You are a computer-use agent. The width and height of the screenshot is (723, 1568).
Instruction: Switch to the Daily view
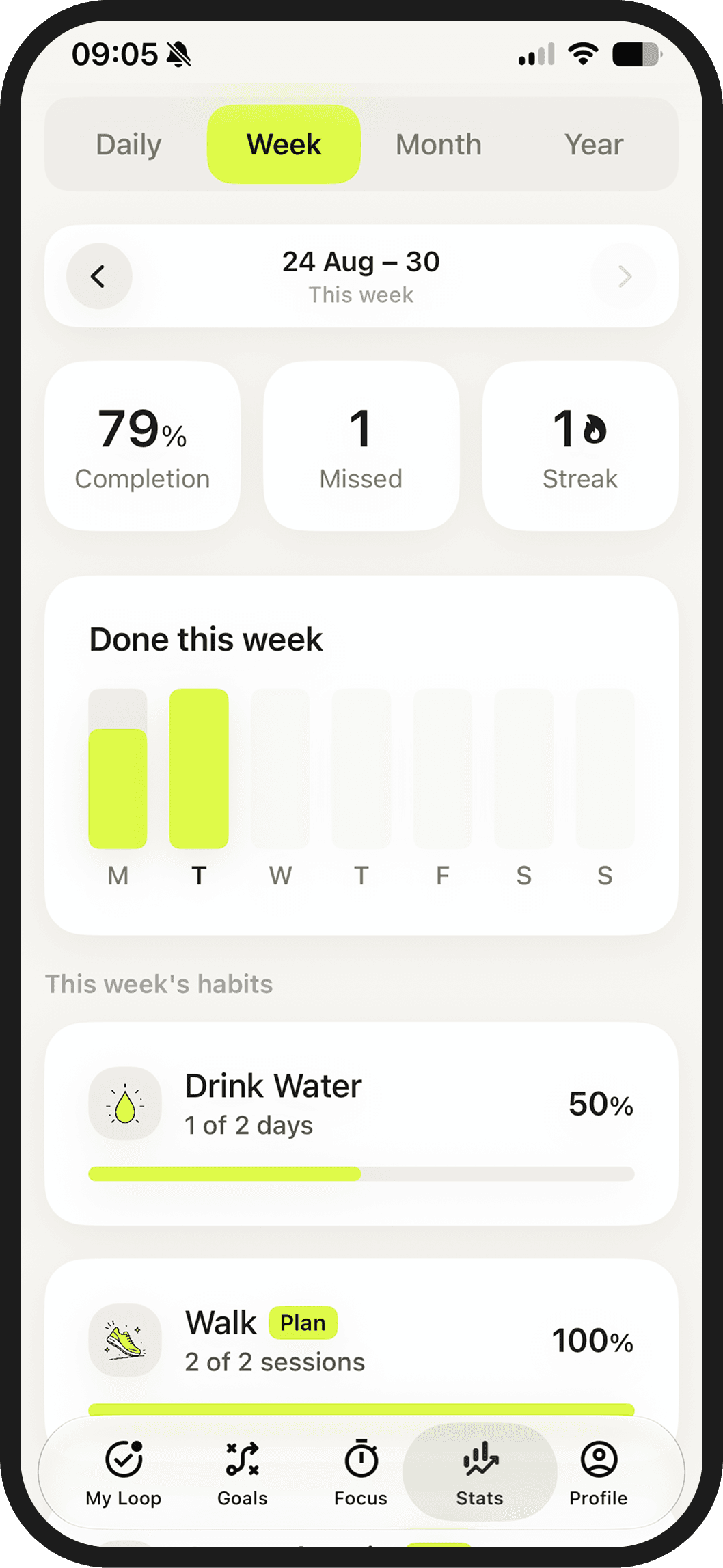(x=128, y=144)
